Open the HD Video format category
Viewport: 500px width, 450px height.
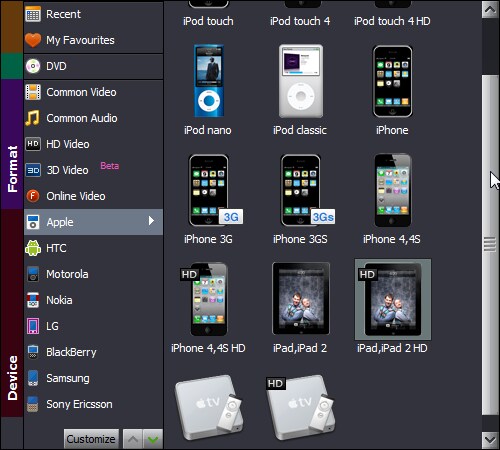93,144
